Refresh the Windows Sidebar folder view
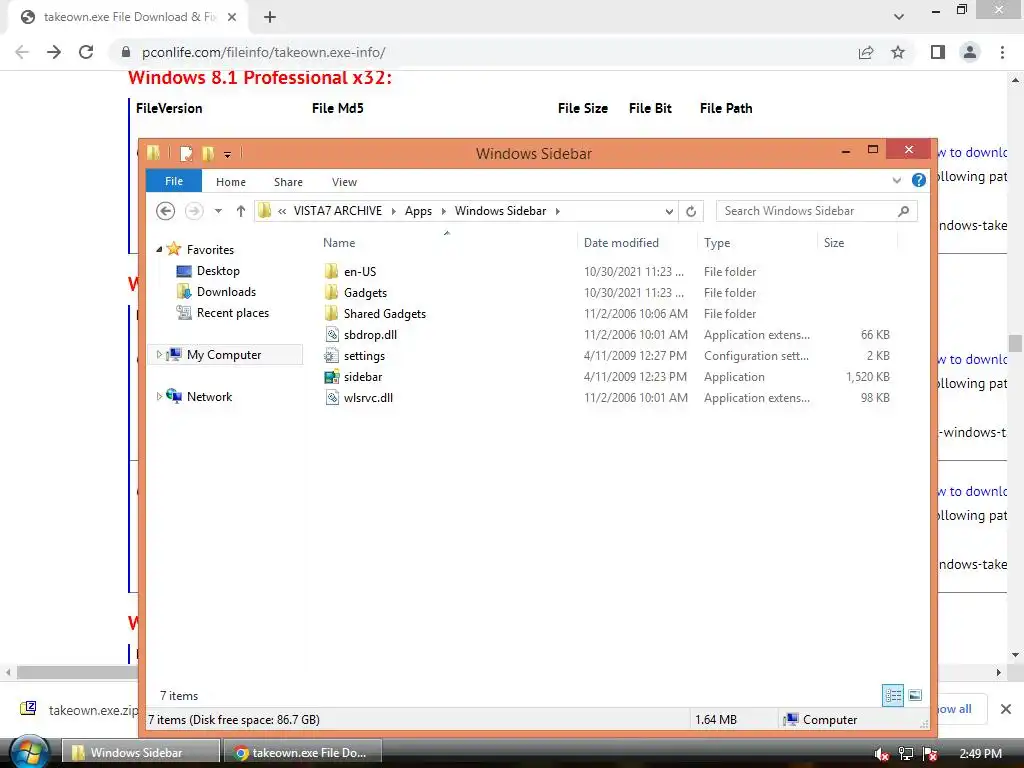1024x768 pixels. [x=691, y=211]
